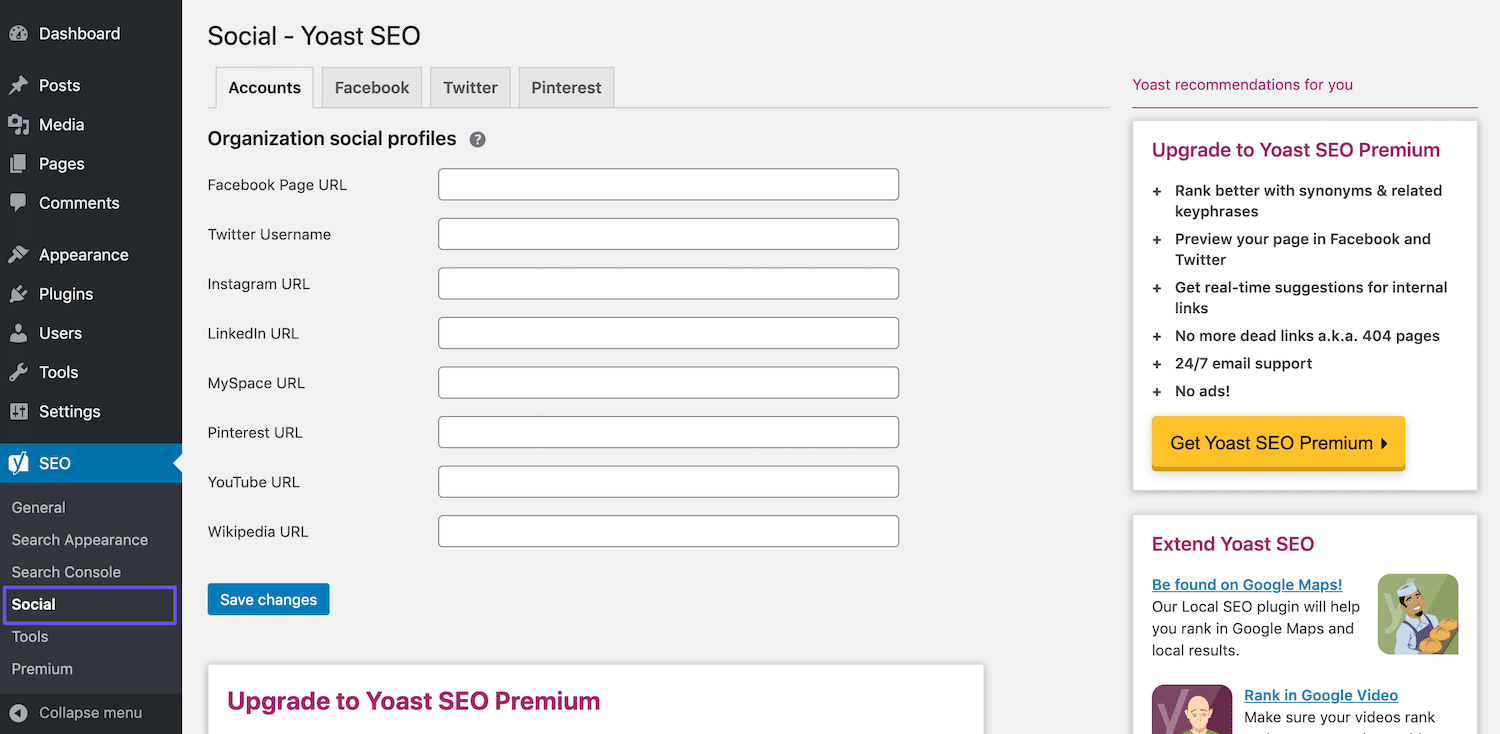Image resolution: width=1500 pixels, height=734 pixels.
Task: Select Search Appearance under SEO
Action: [x=79, y=539]
